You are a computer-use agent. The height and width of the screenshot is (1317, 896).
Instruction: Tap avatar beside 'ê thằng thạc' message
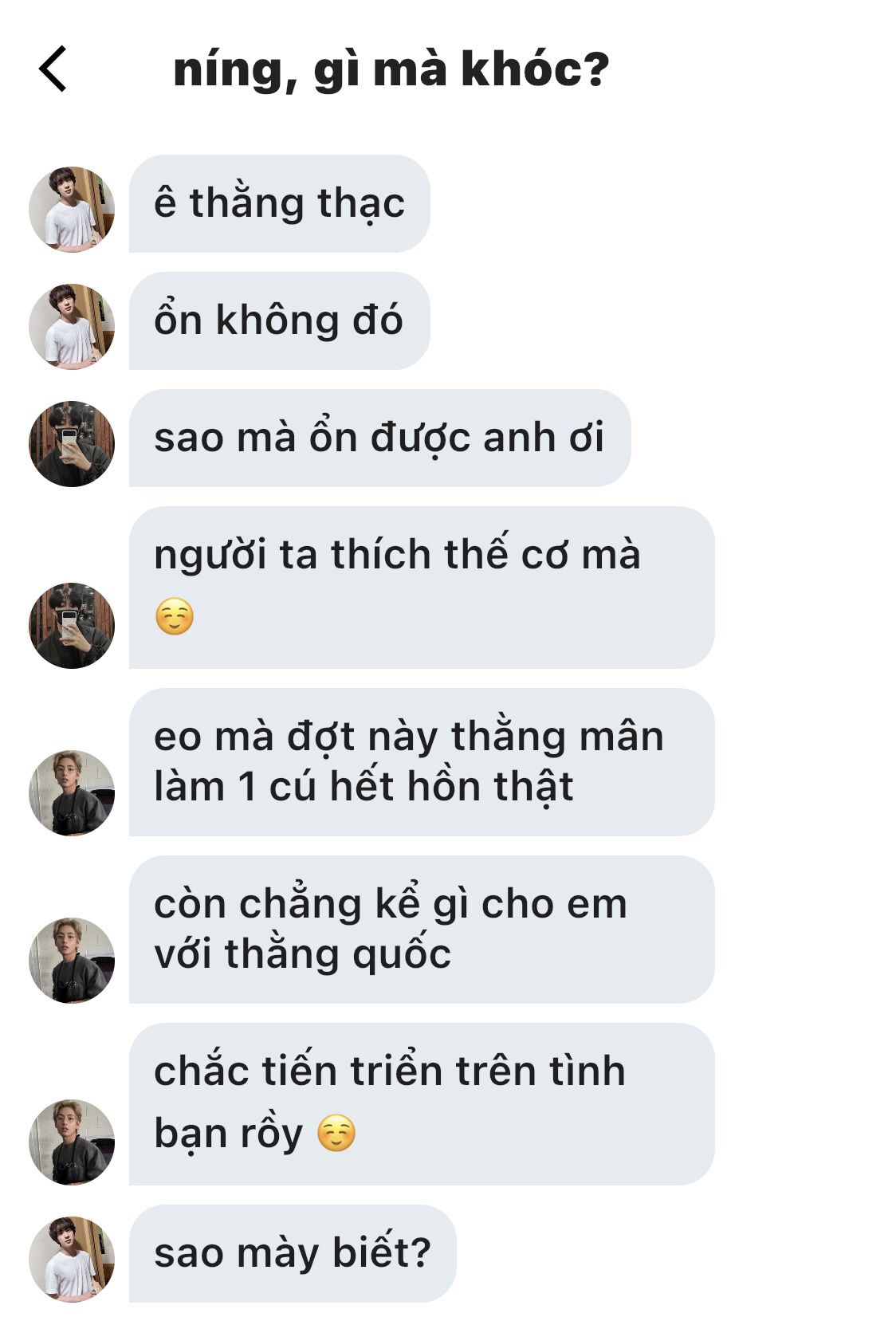point(72,210)
